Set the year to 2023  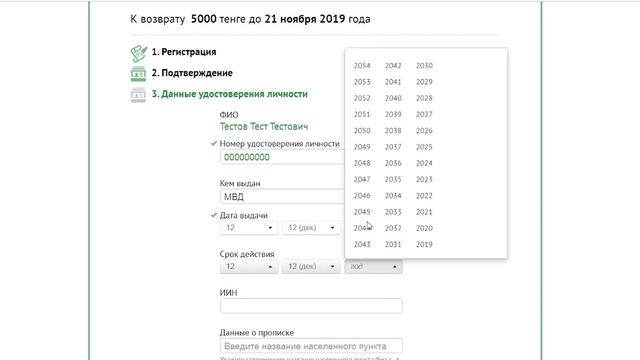424,180
